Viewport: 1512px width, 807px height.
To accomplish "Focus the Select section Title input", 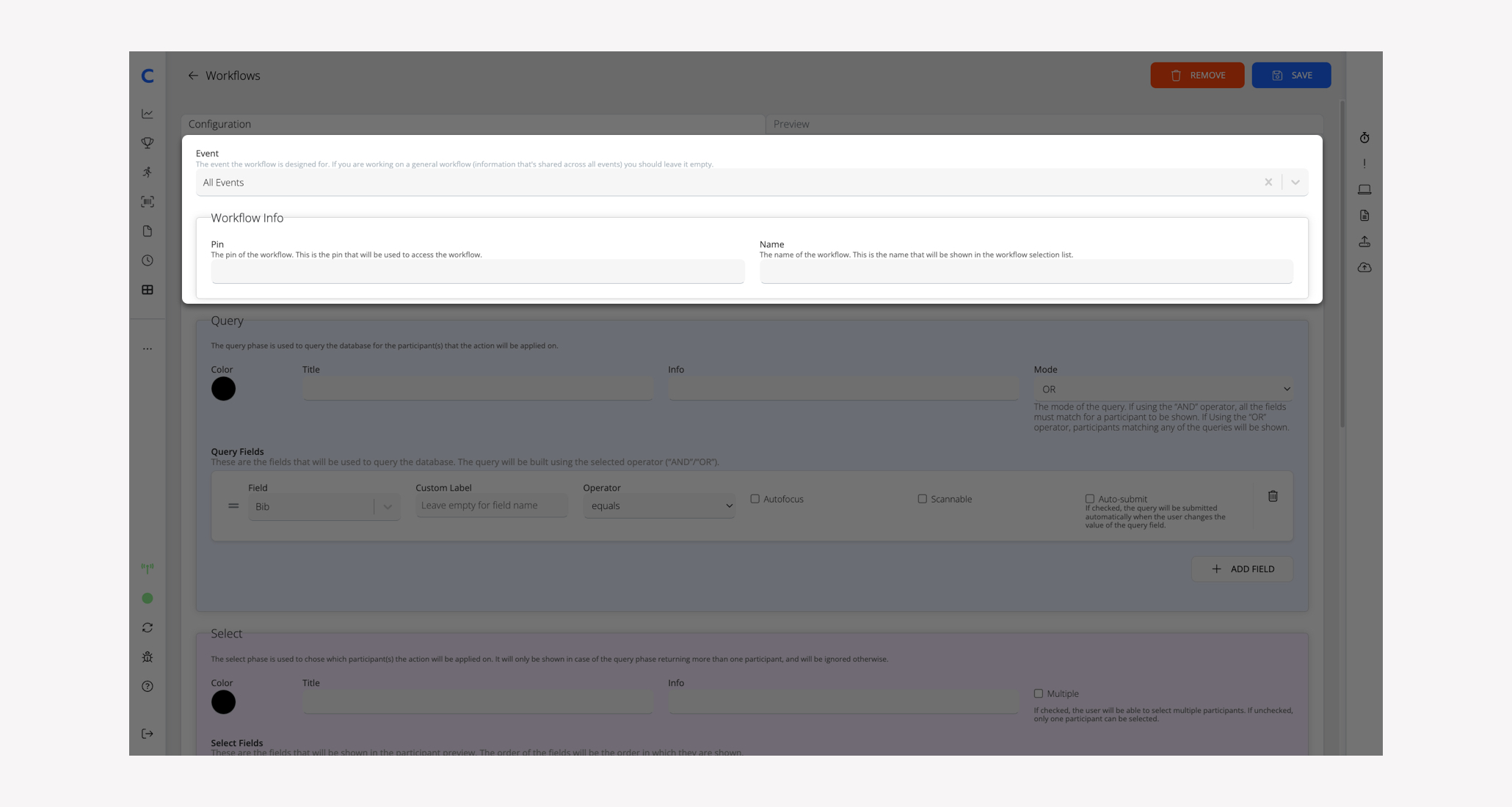I will coord(477,701).
